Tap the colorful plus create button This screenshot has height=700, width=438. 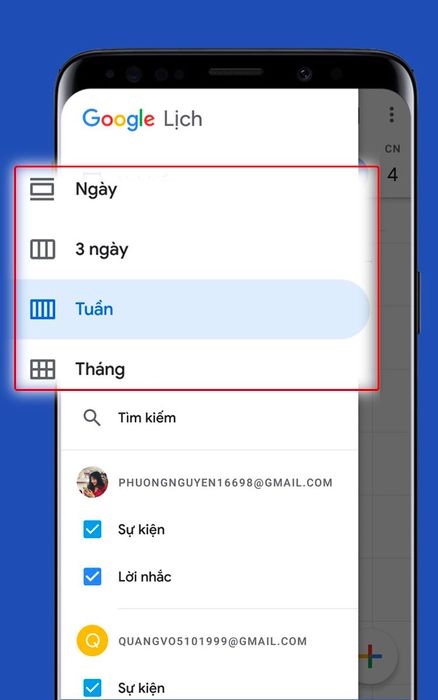[x=371, y=656]
